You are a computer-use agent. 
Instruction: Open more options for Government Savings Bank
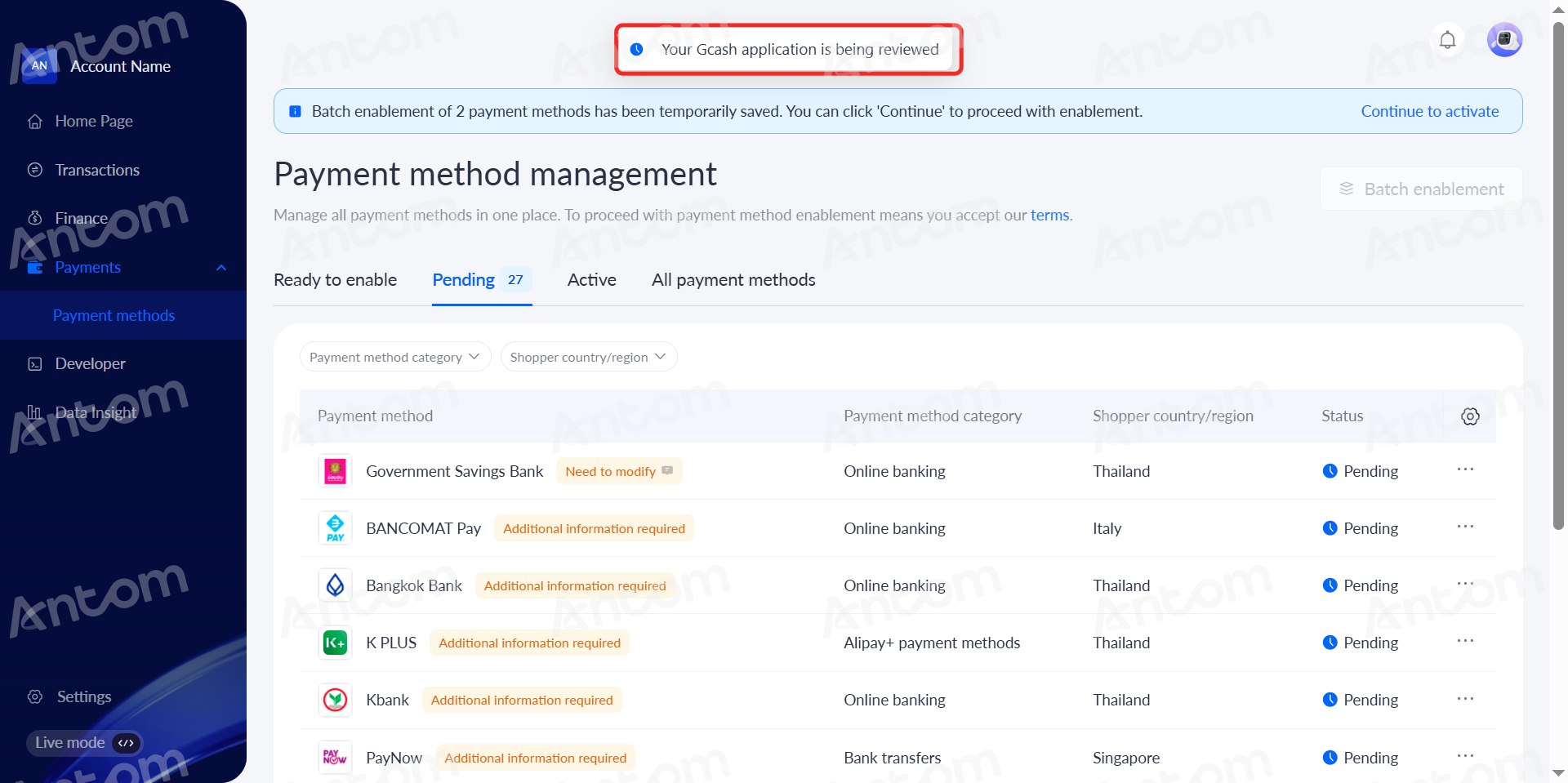coord(1465,469)
